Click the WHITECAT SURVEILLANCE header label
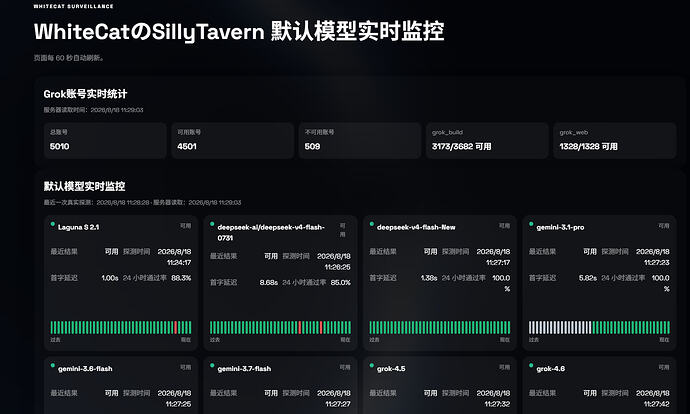Image resolution: width=690 pixels, height=414 pixels. [73, 6]
